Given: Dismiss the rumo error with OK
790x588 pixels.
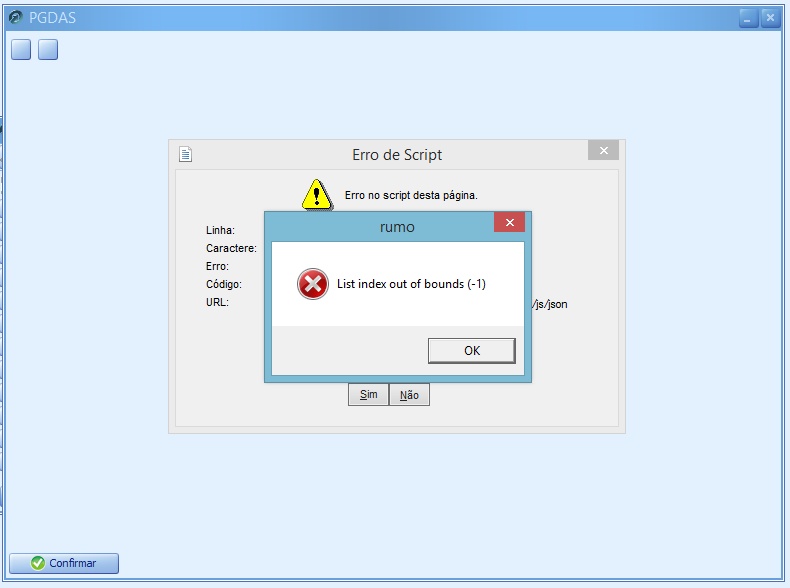Looking at the screenshot, I should pyautogui.click(x=472, y=351).
